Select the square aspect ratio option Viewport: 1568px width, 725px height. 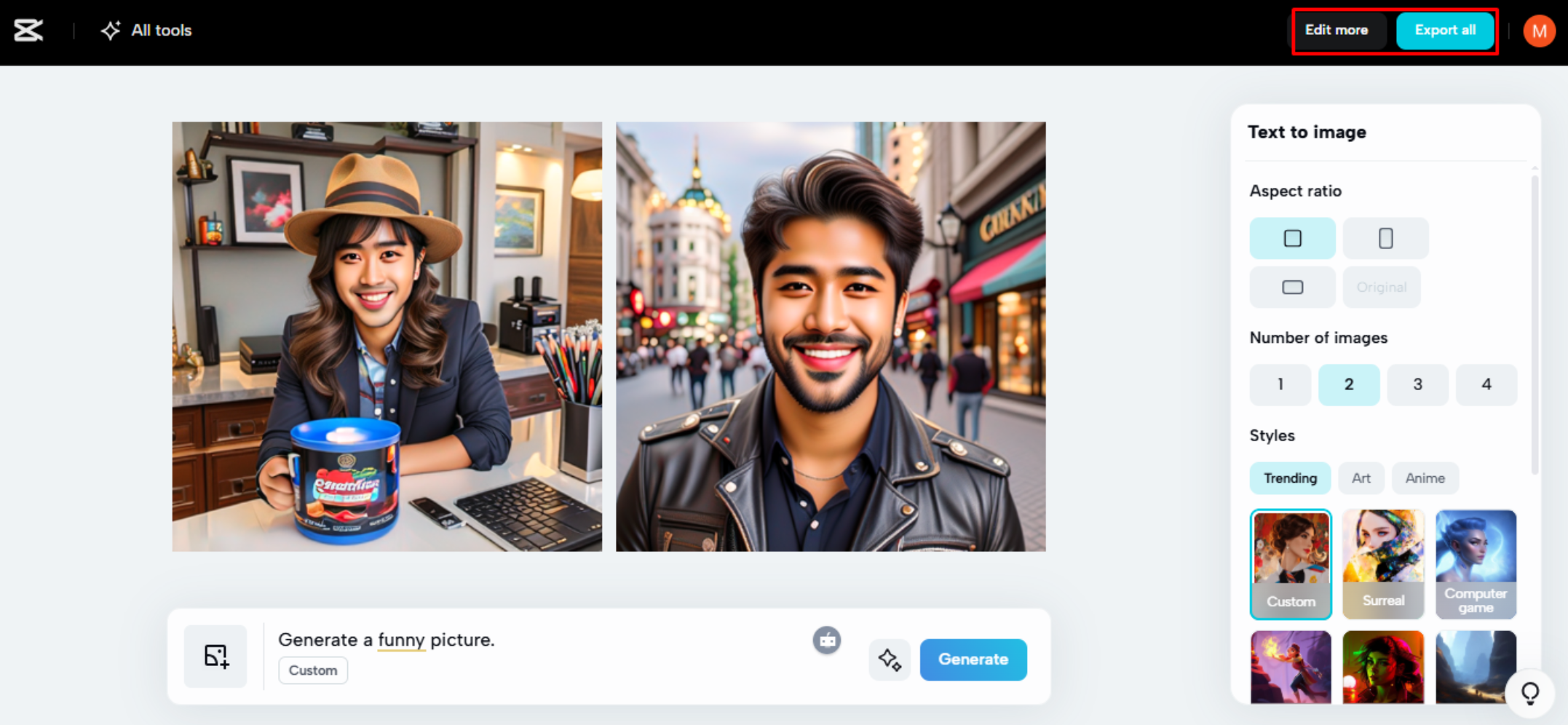tap(1292, 238)
